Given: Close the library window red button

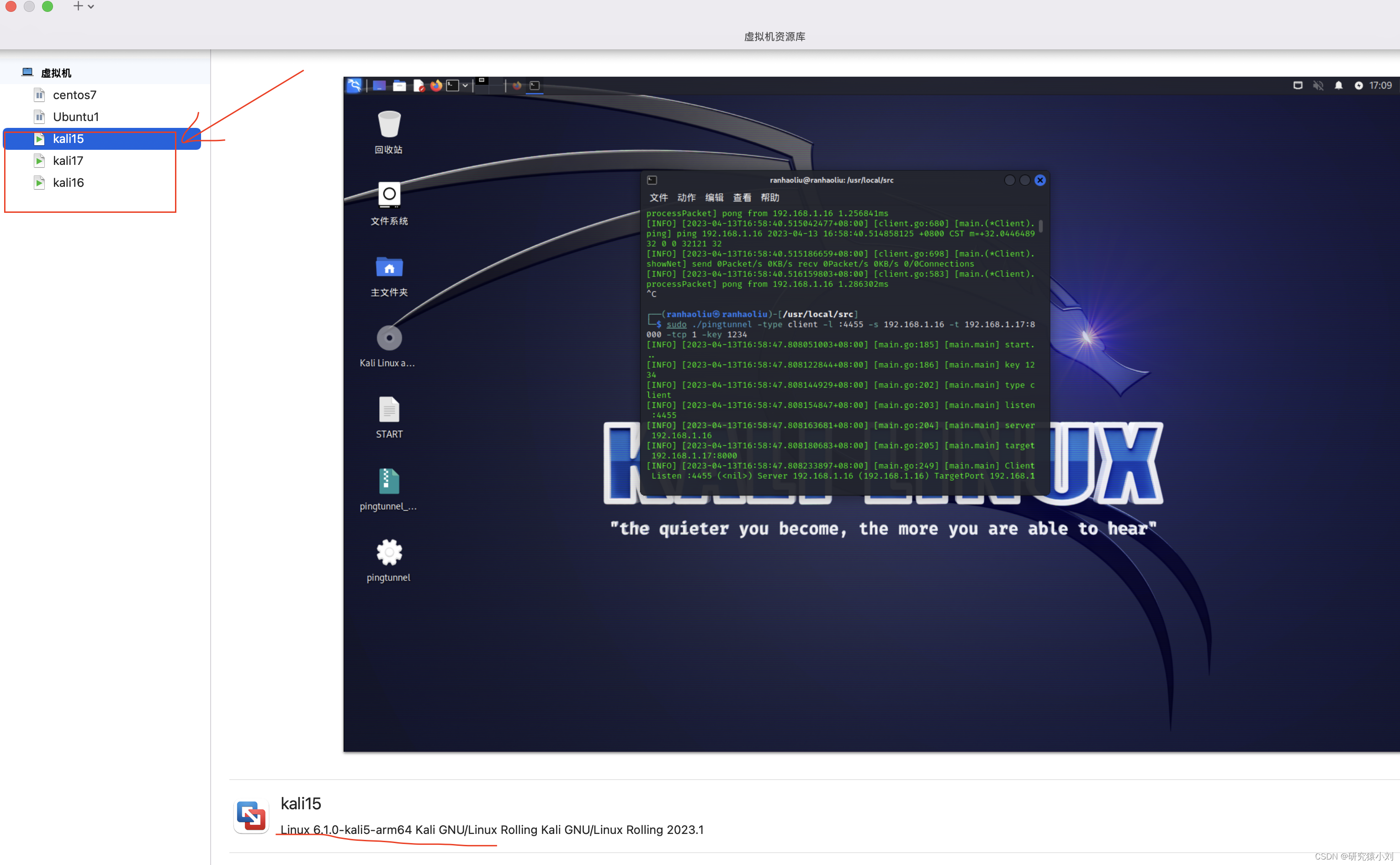Looking at the screenshot, I should coord(11,6).
